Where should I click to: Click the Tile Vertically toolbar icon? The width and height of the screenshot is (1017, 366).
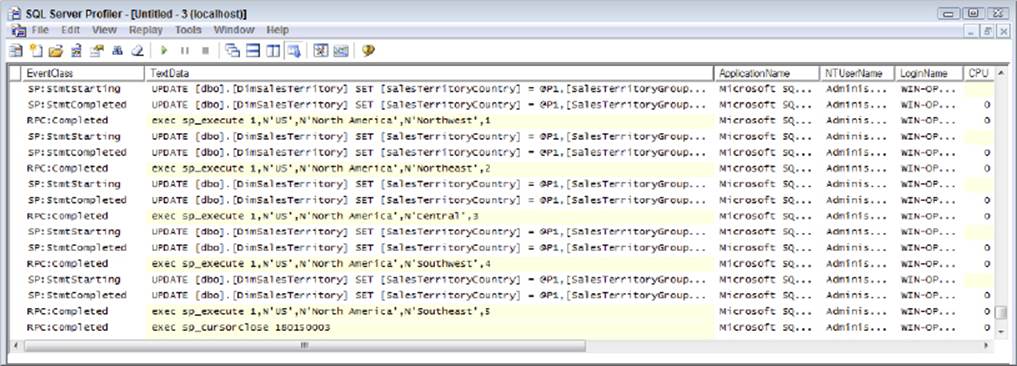(273, 51)
